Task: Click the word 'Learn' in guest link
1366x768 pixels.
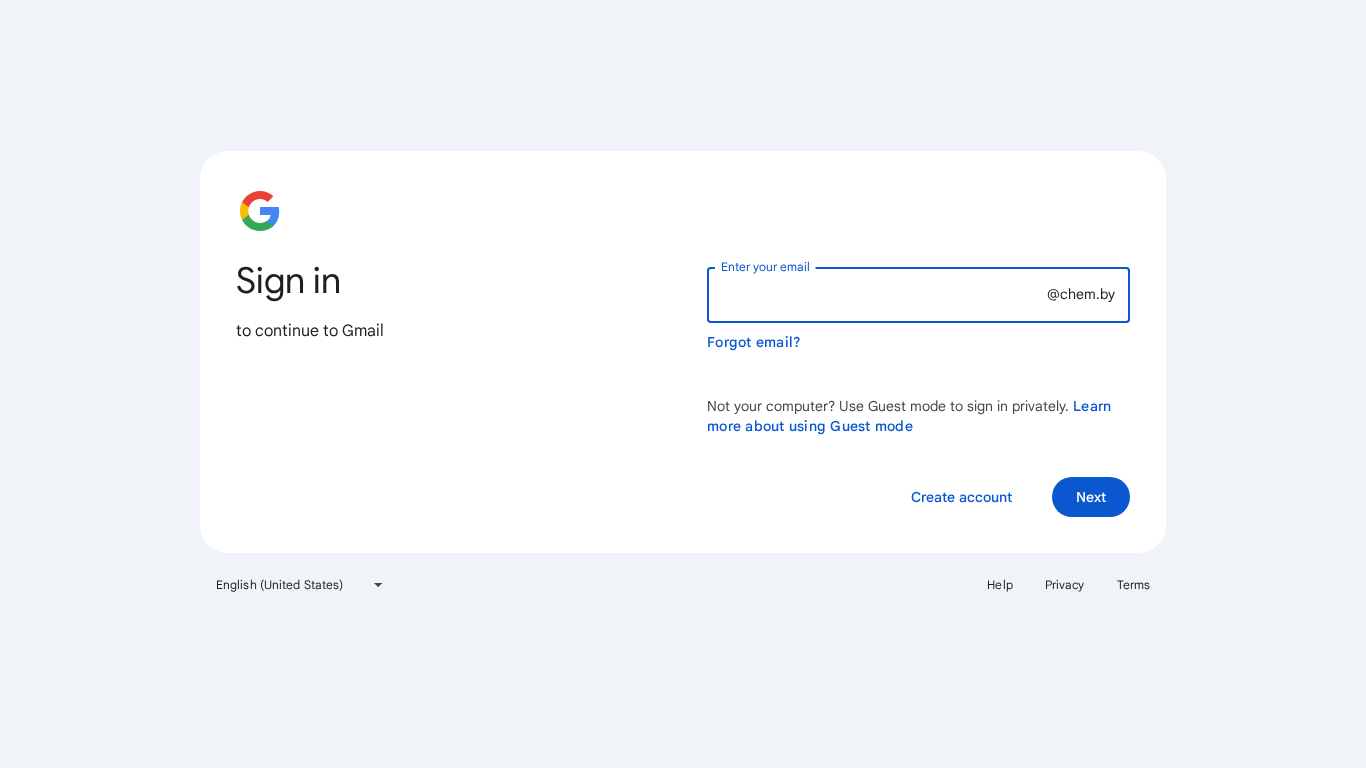Action: (1092, 406)
